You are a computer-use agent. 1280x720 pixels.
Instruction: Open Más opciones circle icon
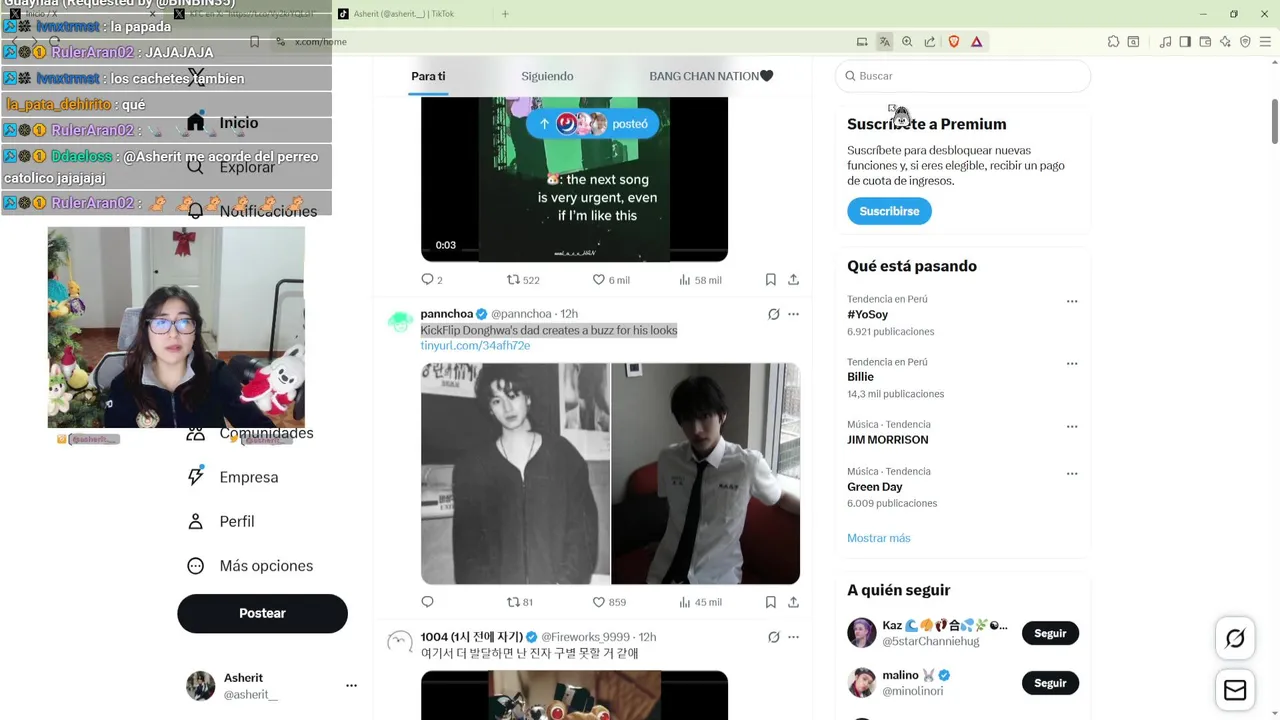(196, 565)
